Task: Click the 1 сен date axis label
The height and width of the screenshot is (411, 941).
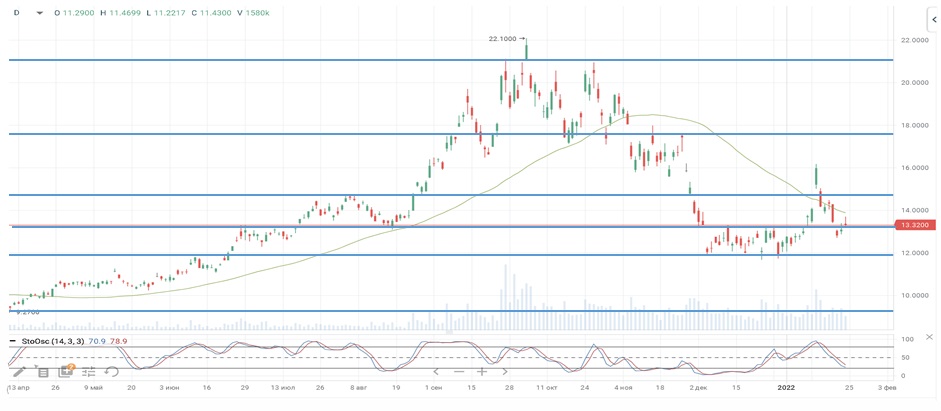Action: point(433,388)
